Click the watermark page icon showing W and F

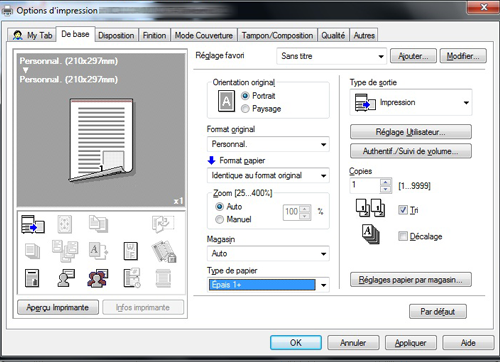[130, 251]
